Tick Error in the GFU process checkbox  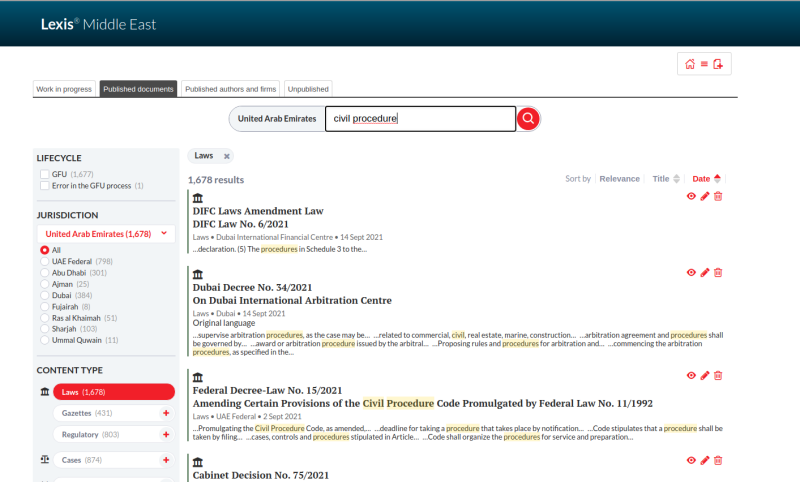pos(45,186)
